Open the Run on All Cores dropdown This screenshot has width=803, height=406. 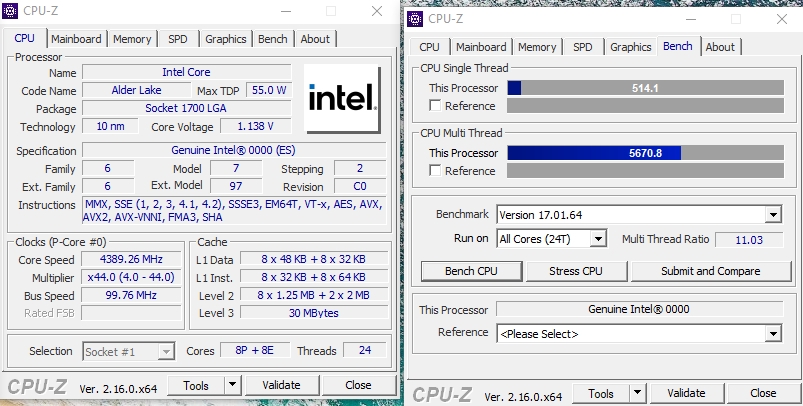[597, 239]
